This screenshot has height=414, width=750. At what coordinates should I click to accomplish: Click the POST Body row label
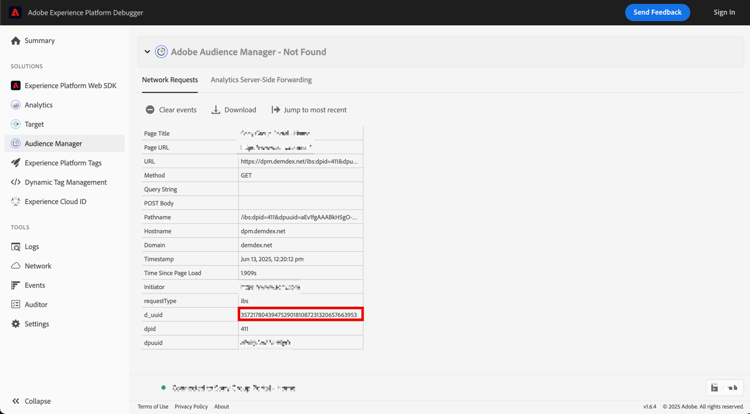coord(159,203)
